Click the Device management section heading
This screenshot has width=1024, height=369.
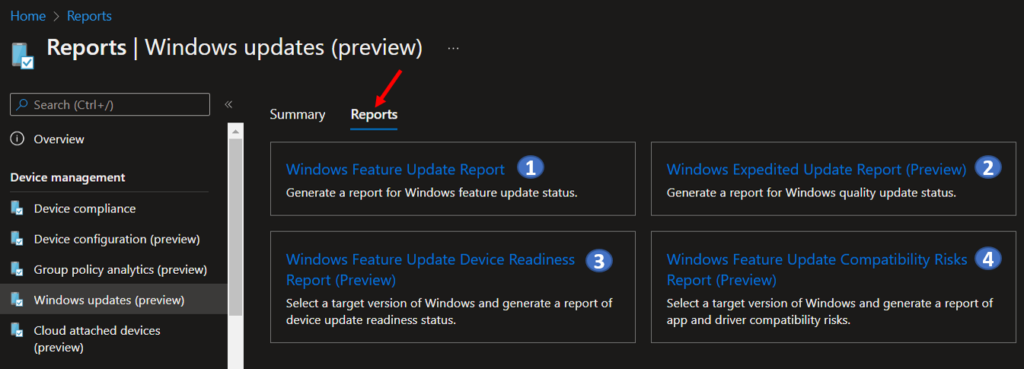(68, 178)
